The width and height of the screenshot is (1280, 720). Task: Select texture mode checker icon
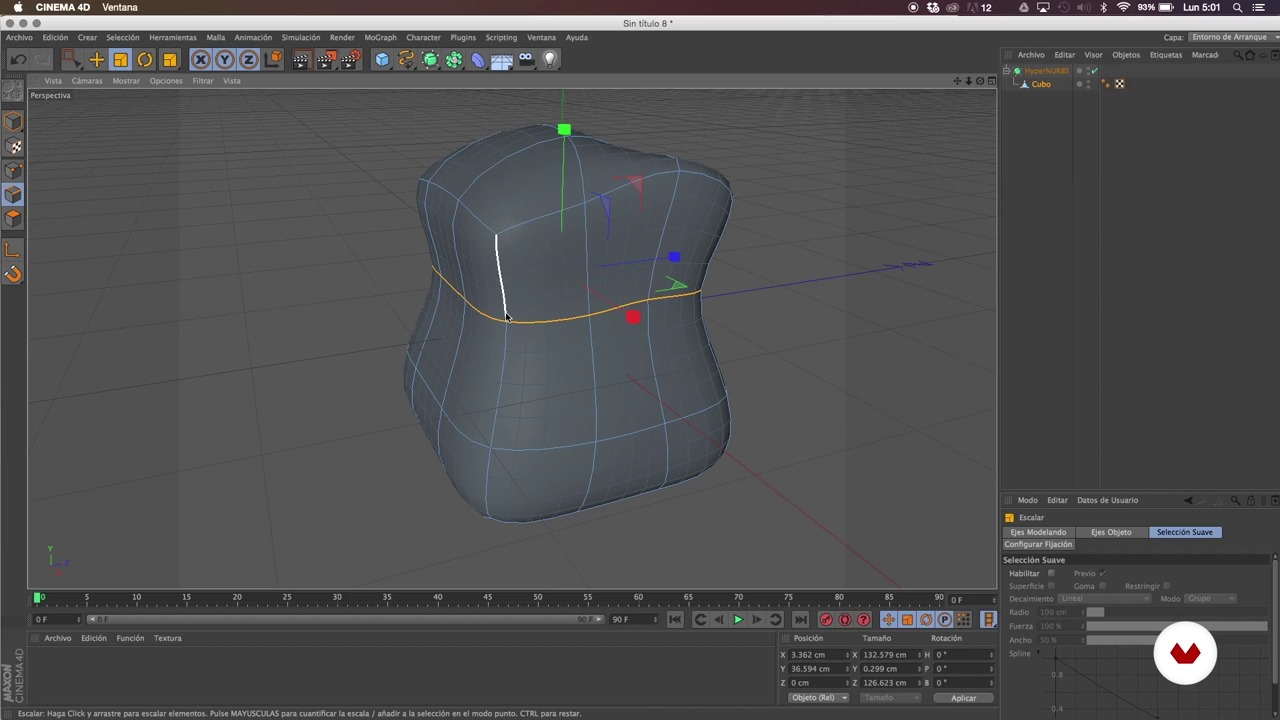click(x=13, y=146)
